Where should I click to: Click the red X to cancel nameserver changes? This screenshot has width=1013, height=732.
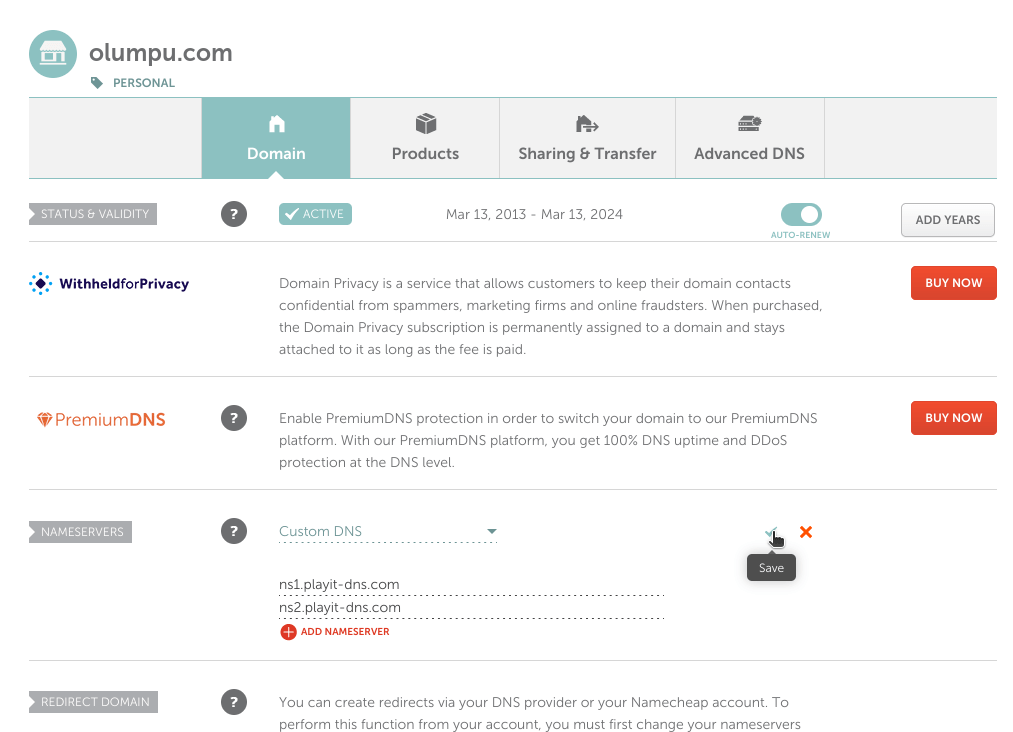[x=806, y=532]
